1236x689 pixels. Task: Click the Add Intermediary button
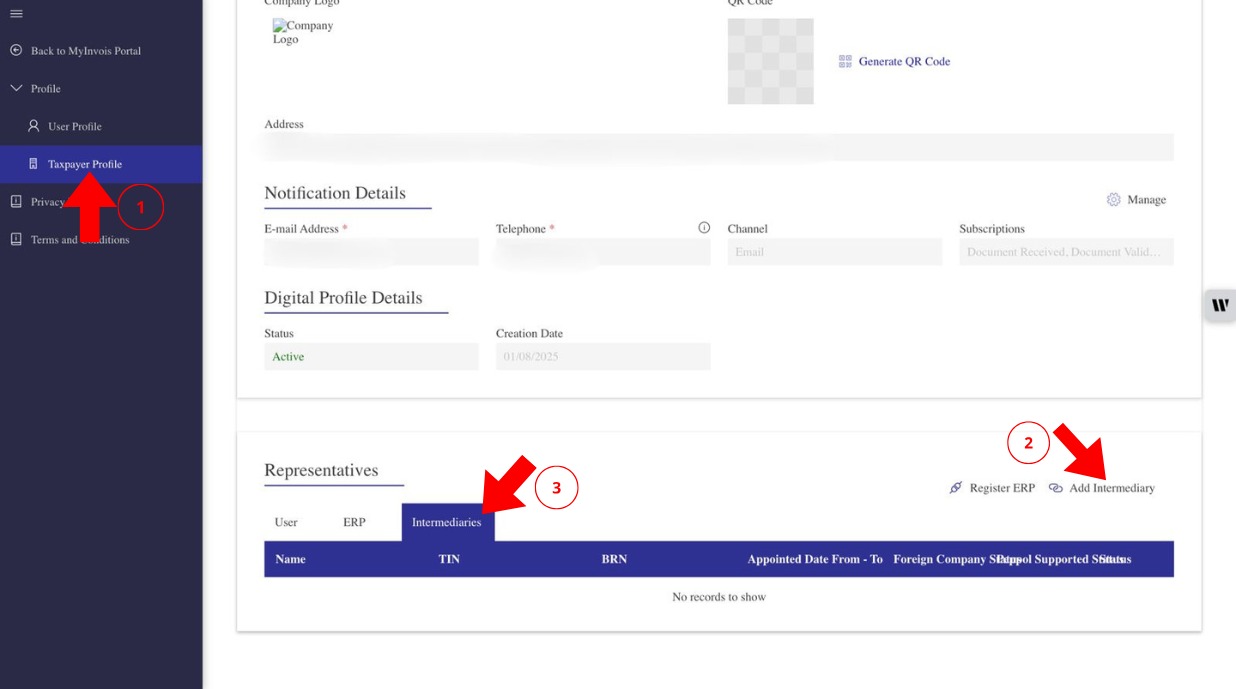tap(1102, 488)
